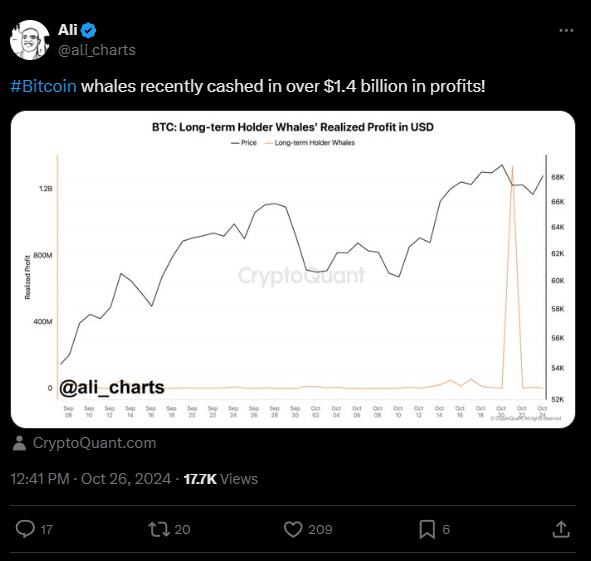
Task: Enlarge the BTC Realized Profit chart image
Action: coord(293,269)
